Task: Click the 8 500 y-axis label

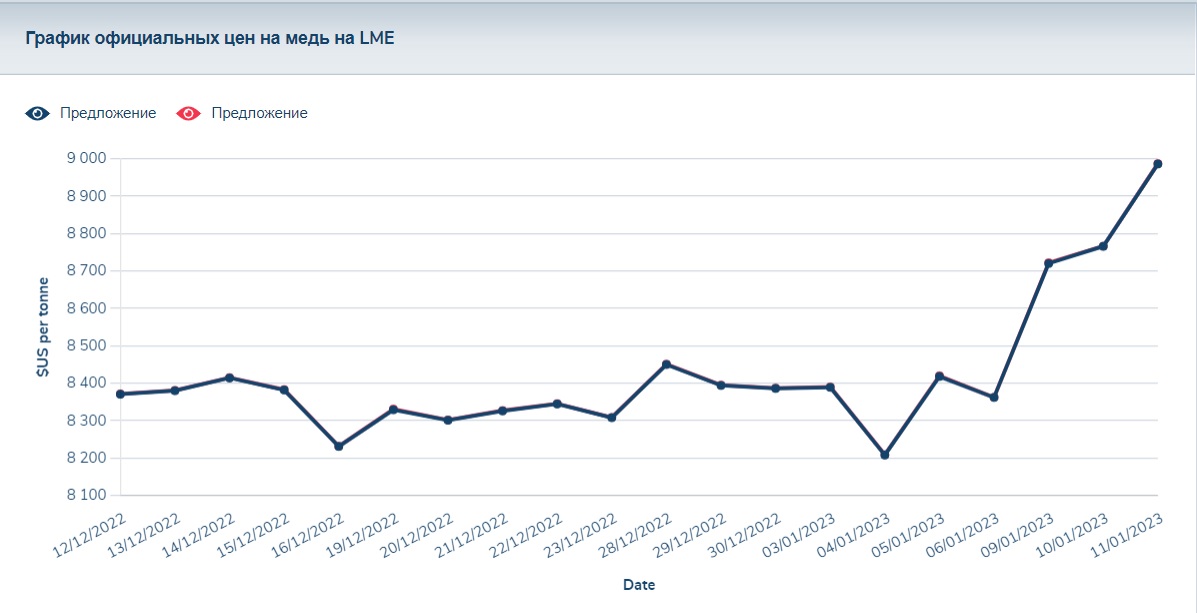Action: (x=84, y=346)
